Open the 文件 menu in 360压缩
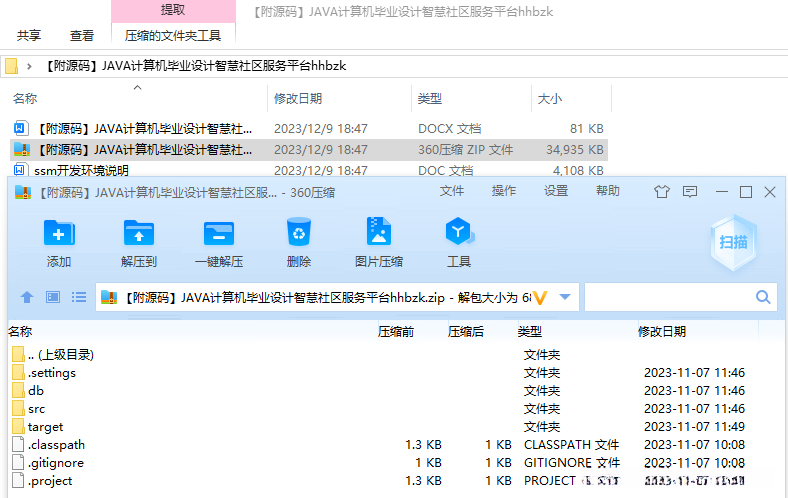This screenshot has width=788, height=498. pos(451,191)
